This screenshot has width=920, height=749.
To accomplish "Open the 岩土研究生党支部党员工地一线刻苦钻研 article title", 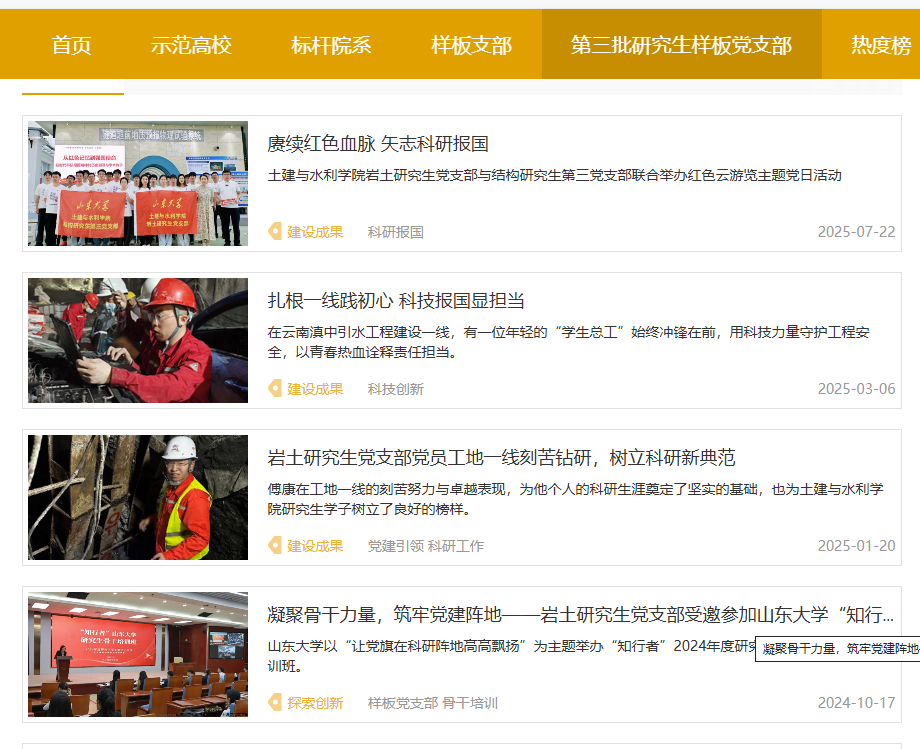I will [x=501, y=458].
